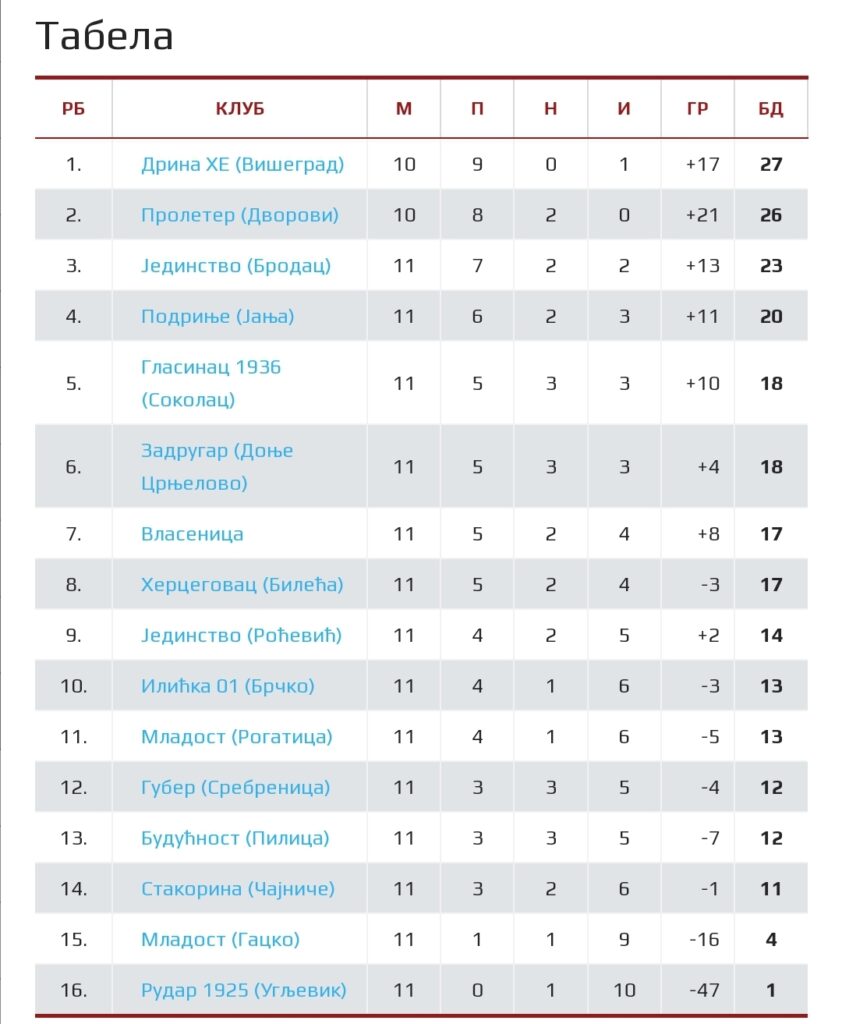Open the Власеница club link
This screenshot has width=842, height=1024.
coord(192,534)
